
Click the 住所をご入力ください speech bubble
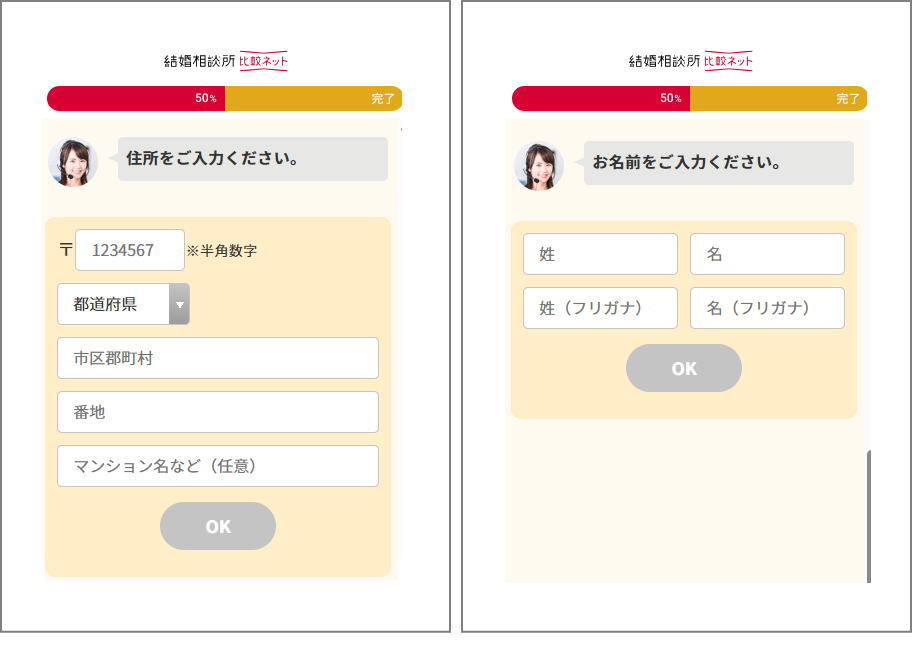[x=252, y=159]
